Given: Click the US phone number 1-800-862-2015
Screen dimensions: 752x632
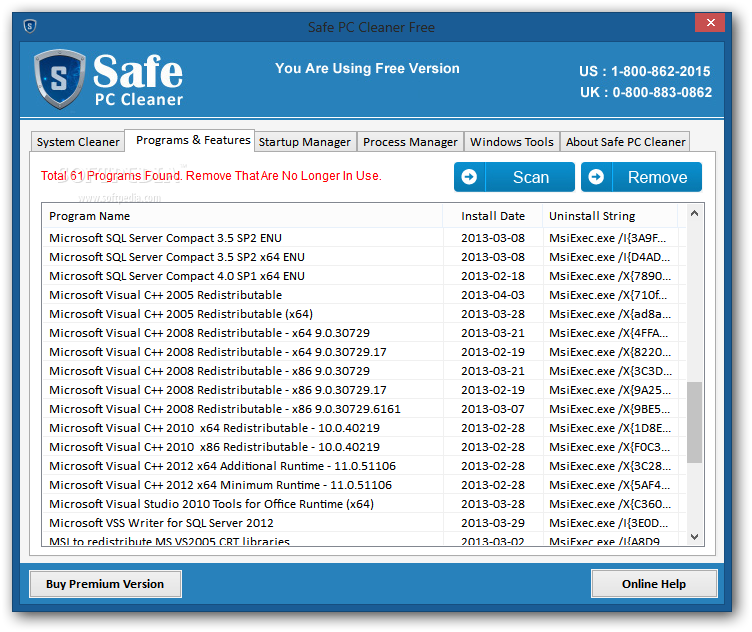Looking at the screenshot, I should (660, 71).
